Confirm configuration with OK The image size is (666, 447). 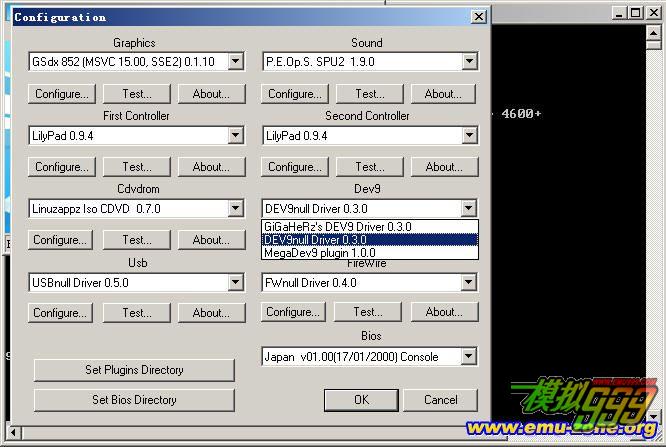[361, 400]
